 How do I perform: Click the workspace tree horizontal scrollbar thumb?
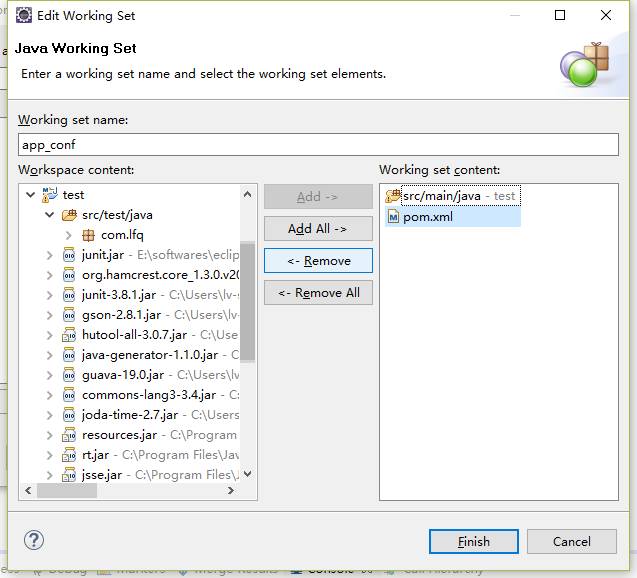[x=67, y=491]
